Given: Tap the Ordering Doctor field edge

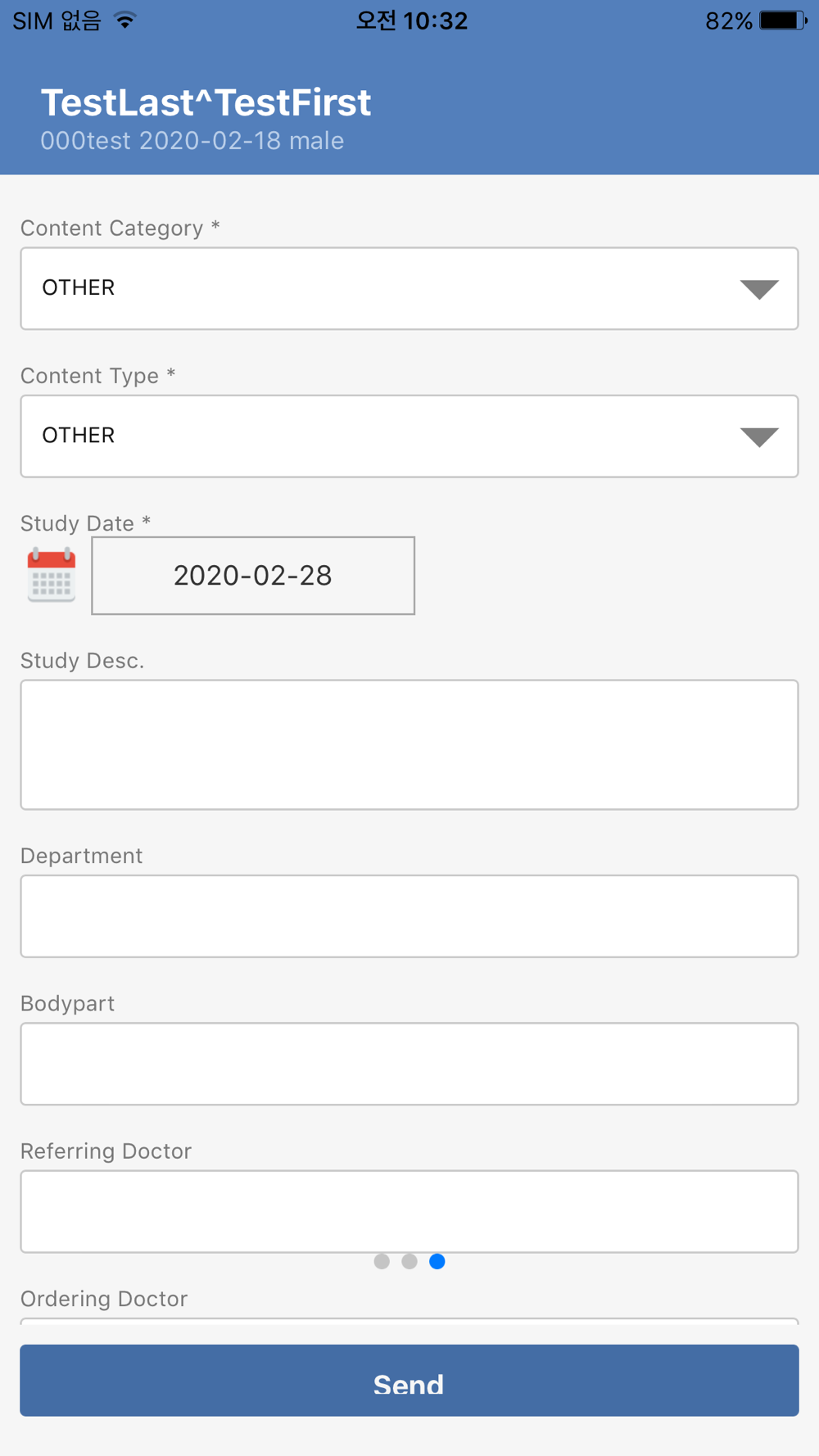Looking at the screenshot, I should (409, 1320).
